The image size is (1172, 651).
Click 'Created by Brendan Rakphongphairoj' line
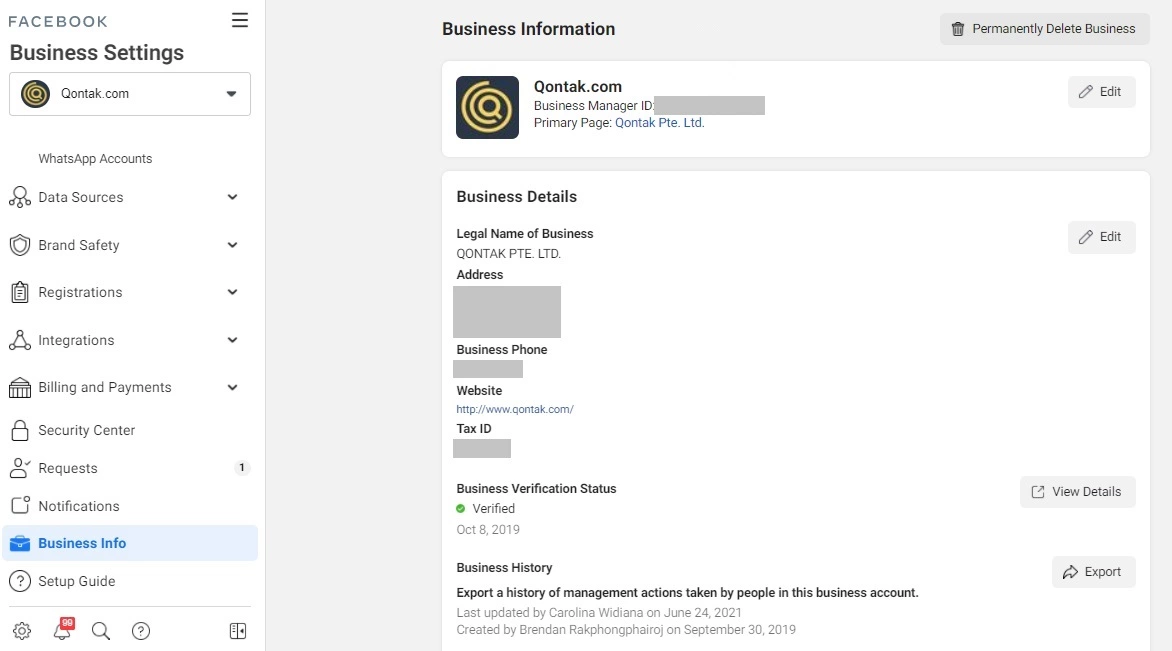click(x=626, y=629)
